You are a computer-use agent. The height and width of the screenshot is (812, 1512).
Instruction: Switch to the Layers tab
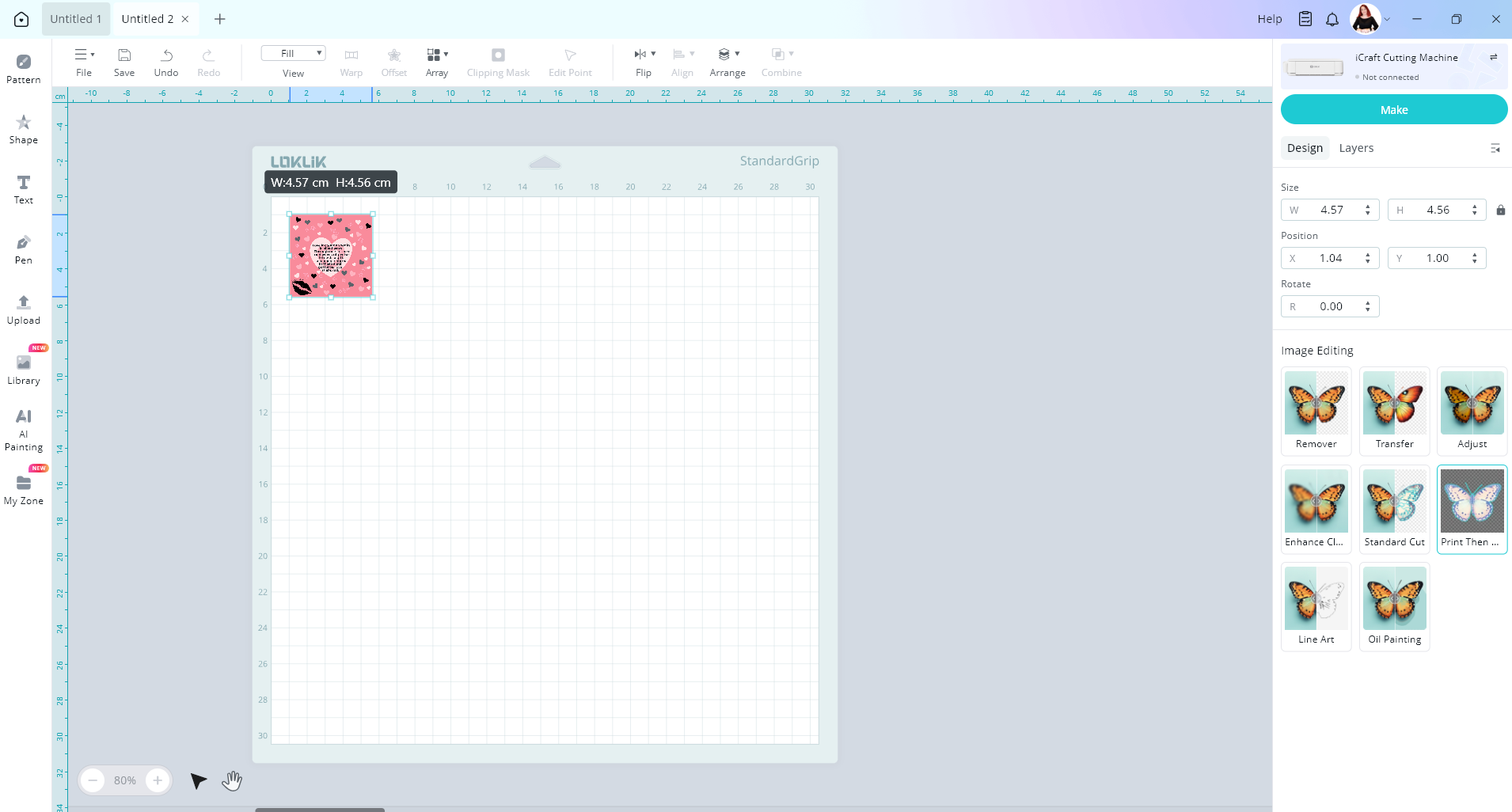(1356, 148)
